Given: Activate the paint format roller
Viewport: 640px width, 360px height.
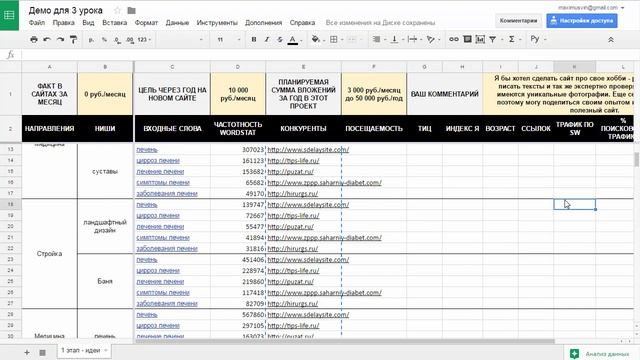Looking at the screenshot, I should 73,40.
